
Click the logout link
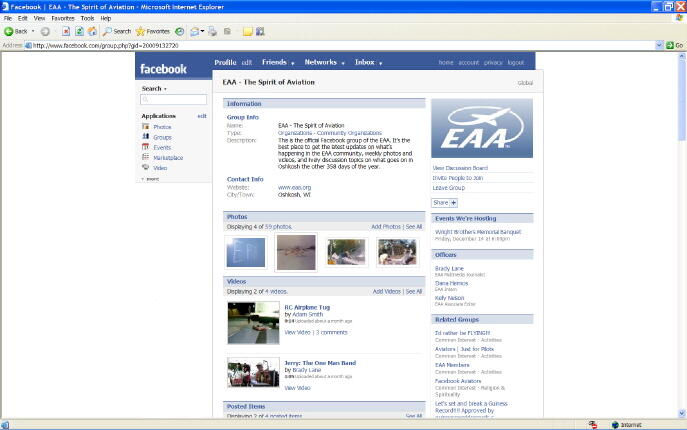tap(516, 63)
